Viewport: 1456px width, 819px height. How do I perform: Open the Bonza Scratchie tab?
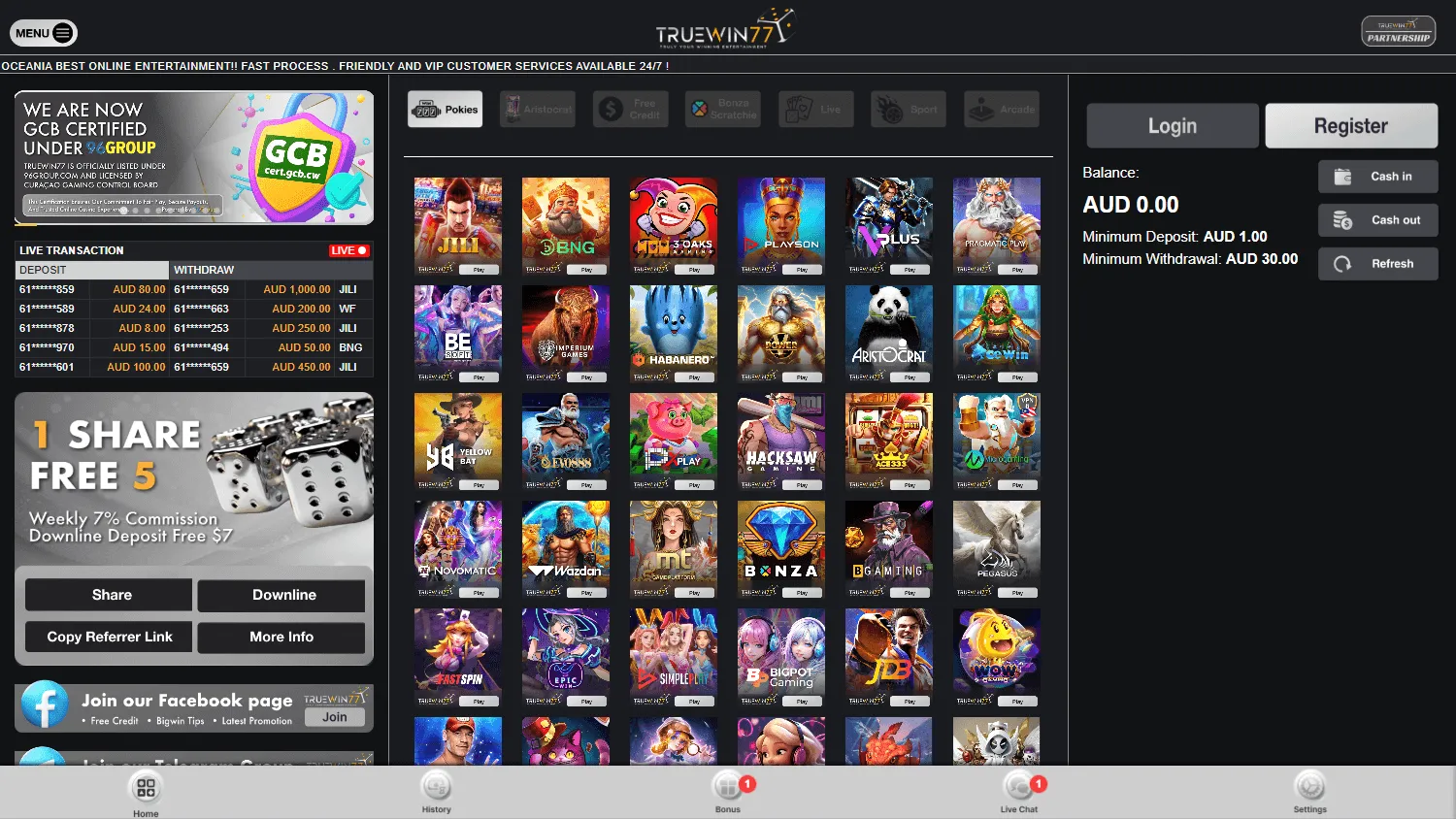click(x=723, y=110)
